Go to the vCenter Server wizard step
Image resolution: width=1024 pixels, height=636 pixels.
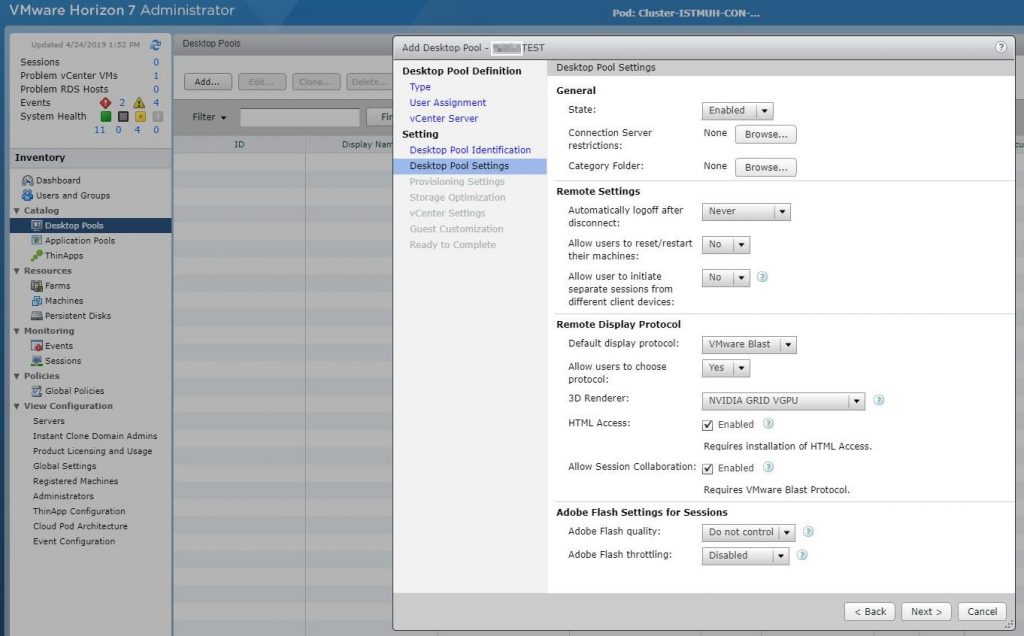pos(443,118)
